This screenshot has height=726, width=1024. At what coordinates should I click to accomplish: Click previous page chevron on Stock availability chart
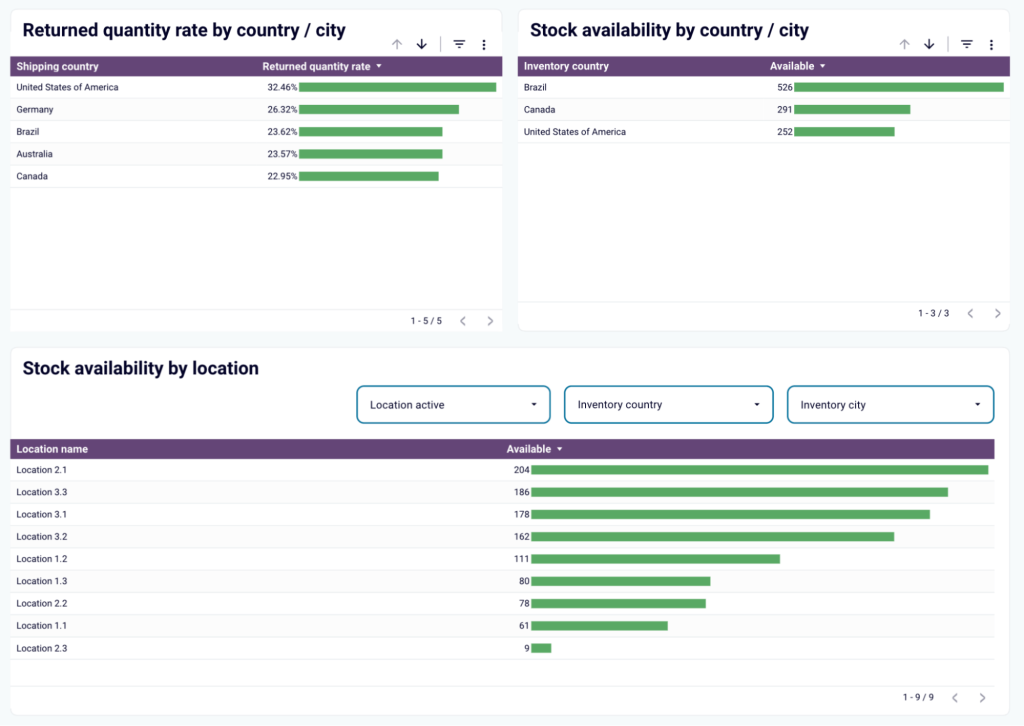point(969,313)
